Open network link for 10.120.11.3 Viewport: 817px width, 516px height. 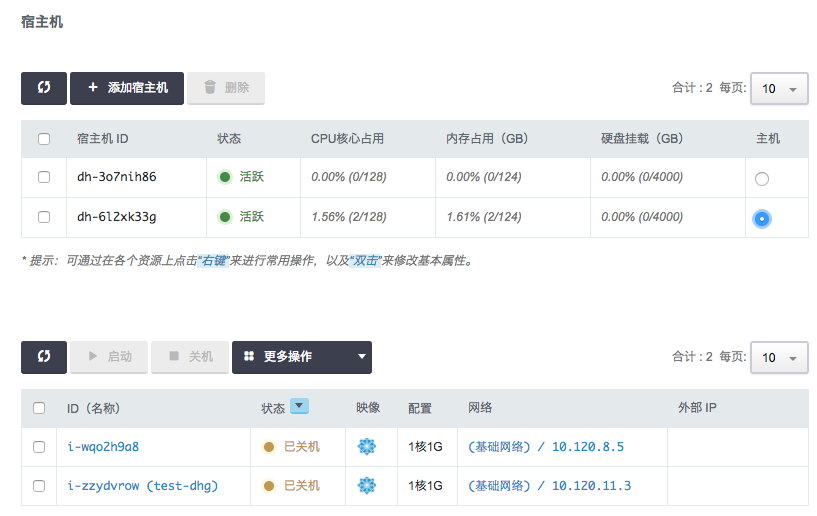point(549,486)
